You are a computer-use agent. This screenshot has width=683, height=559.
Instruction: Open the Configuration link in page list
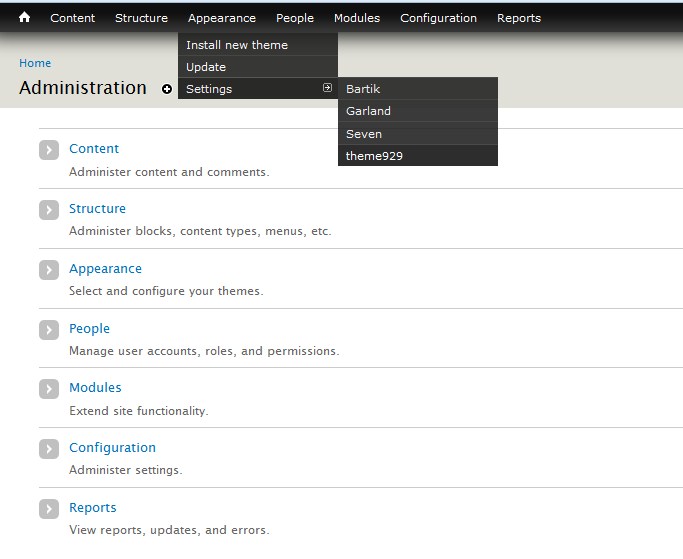coord(112,448)
